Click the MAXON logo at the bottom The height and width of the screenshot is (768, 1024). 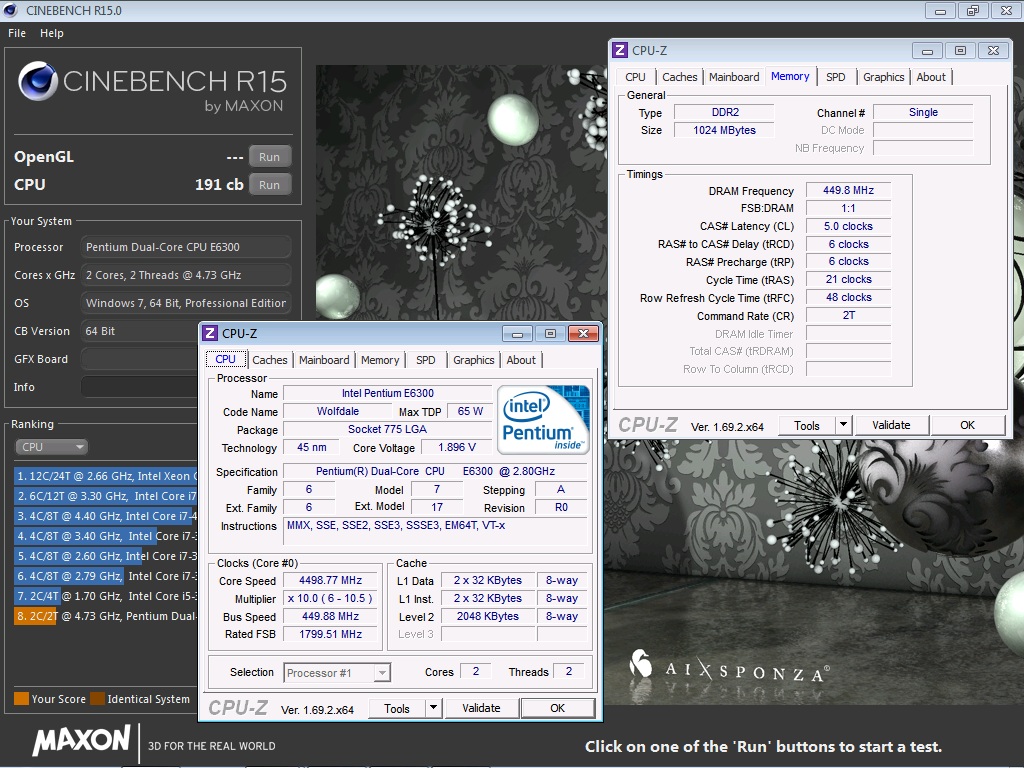82,741
